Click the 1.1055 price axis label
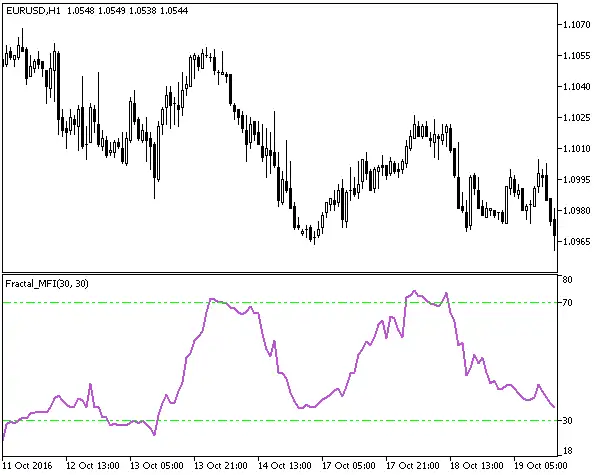598x475 pixels. (x=576, y=56)
